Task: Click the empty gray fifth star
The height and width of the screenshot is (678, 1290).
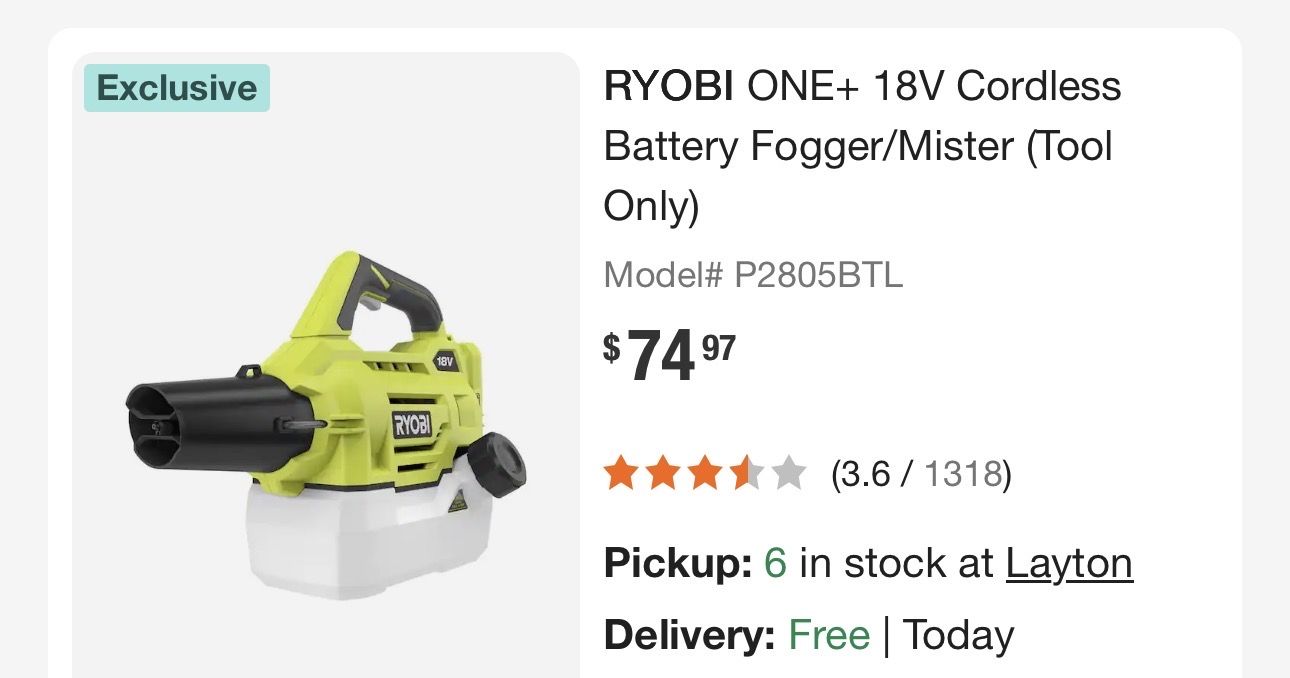Action: click(x=788, y=474)
